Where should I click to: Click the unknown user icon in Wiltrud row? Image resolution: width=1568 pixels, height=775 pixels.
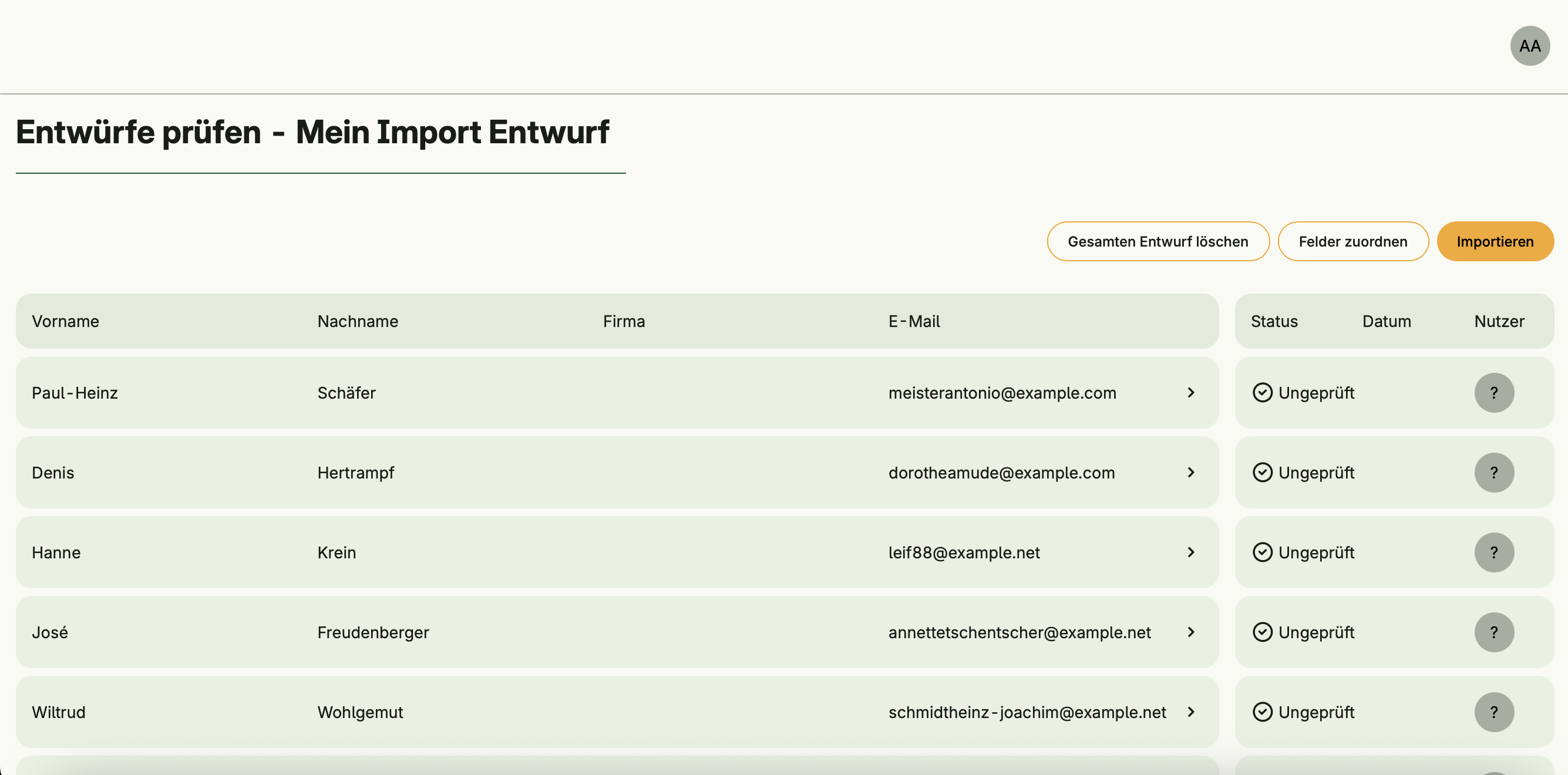point(1494,712)
